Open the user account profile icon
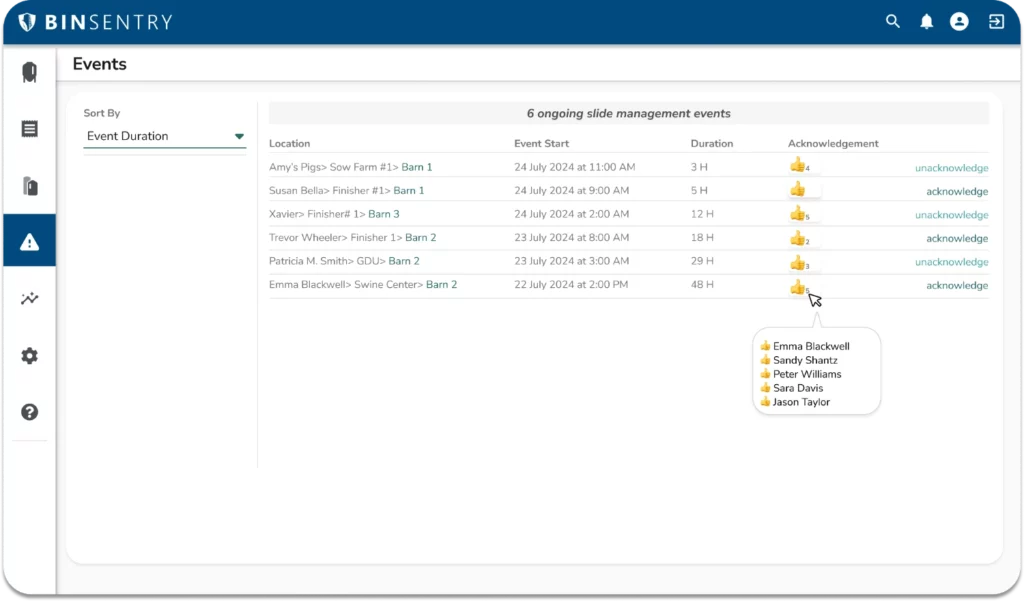 (959, 22)
